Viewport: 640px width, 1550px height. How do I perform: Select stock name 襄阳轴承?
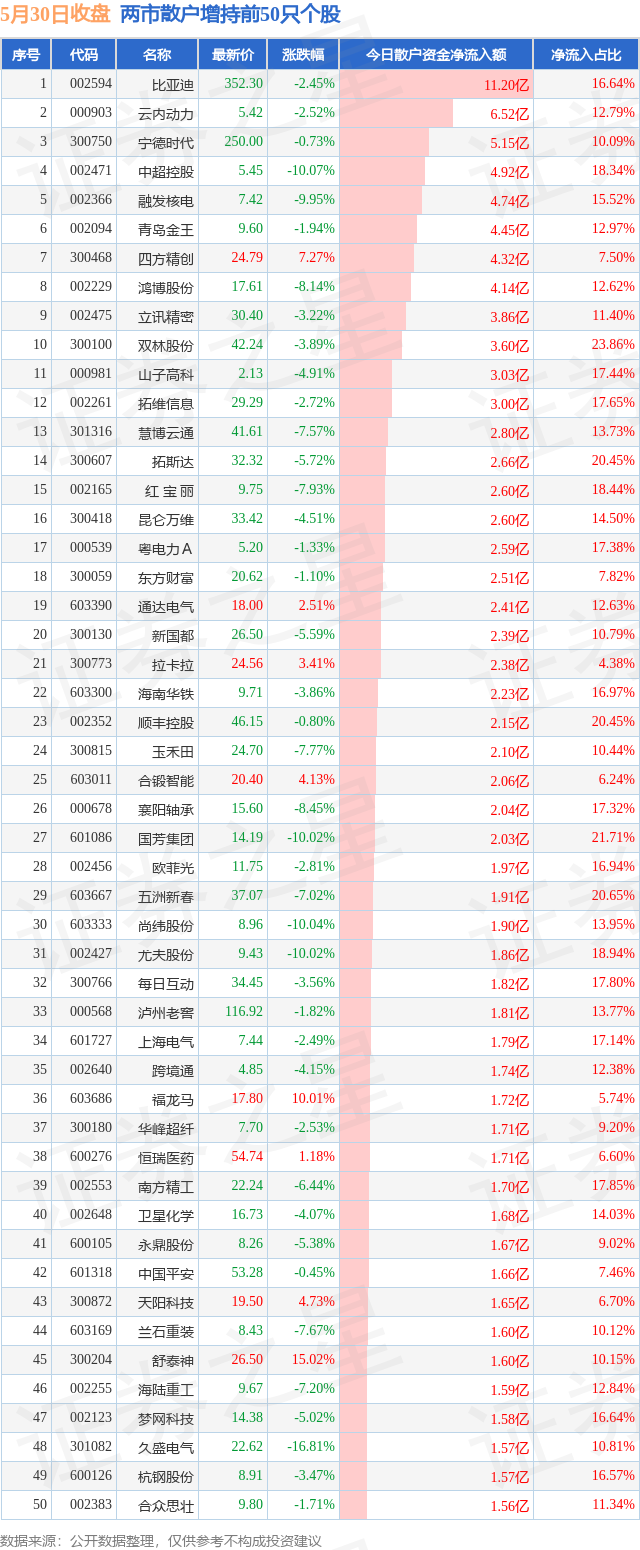point(166,809)
